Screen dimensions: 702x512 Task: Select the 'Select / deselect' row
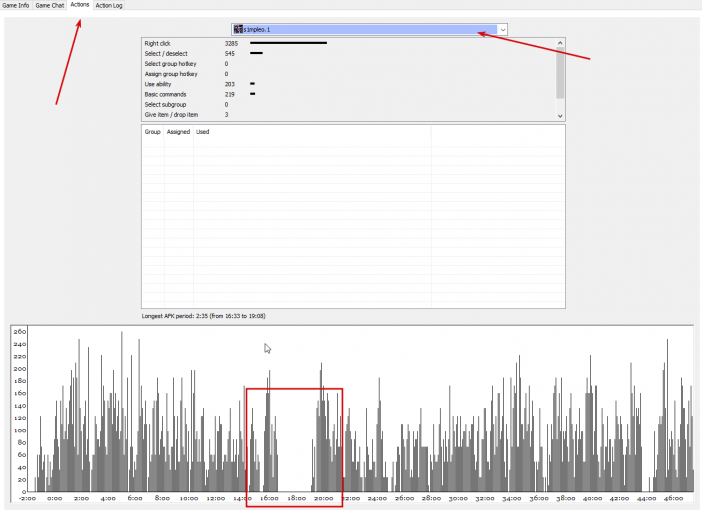(x=349, y=54)
